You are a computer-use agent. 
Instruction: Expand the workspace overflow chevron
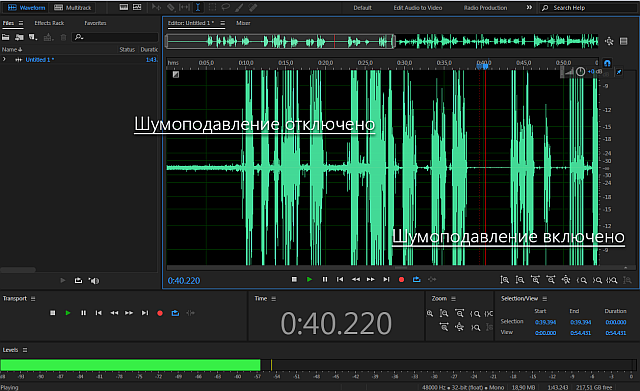pyautogui.click(x=529, y=7)
